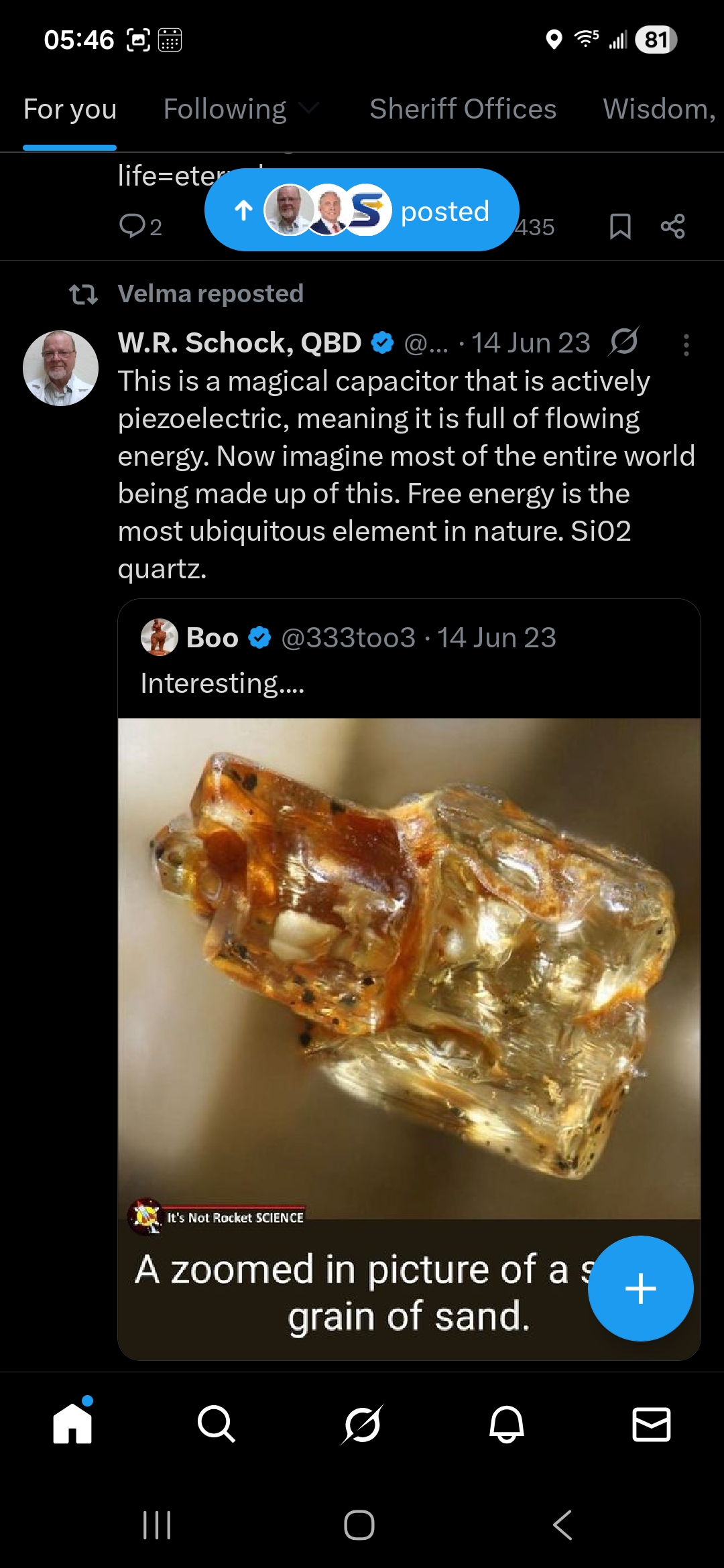Open Grok from the bottom navigation bar

click(361, 1423)
